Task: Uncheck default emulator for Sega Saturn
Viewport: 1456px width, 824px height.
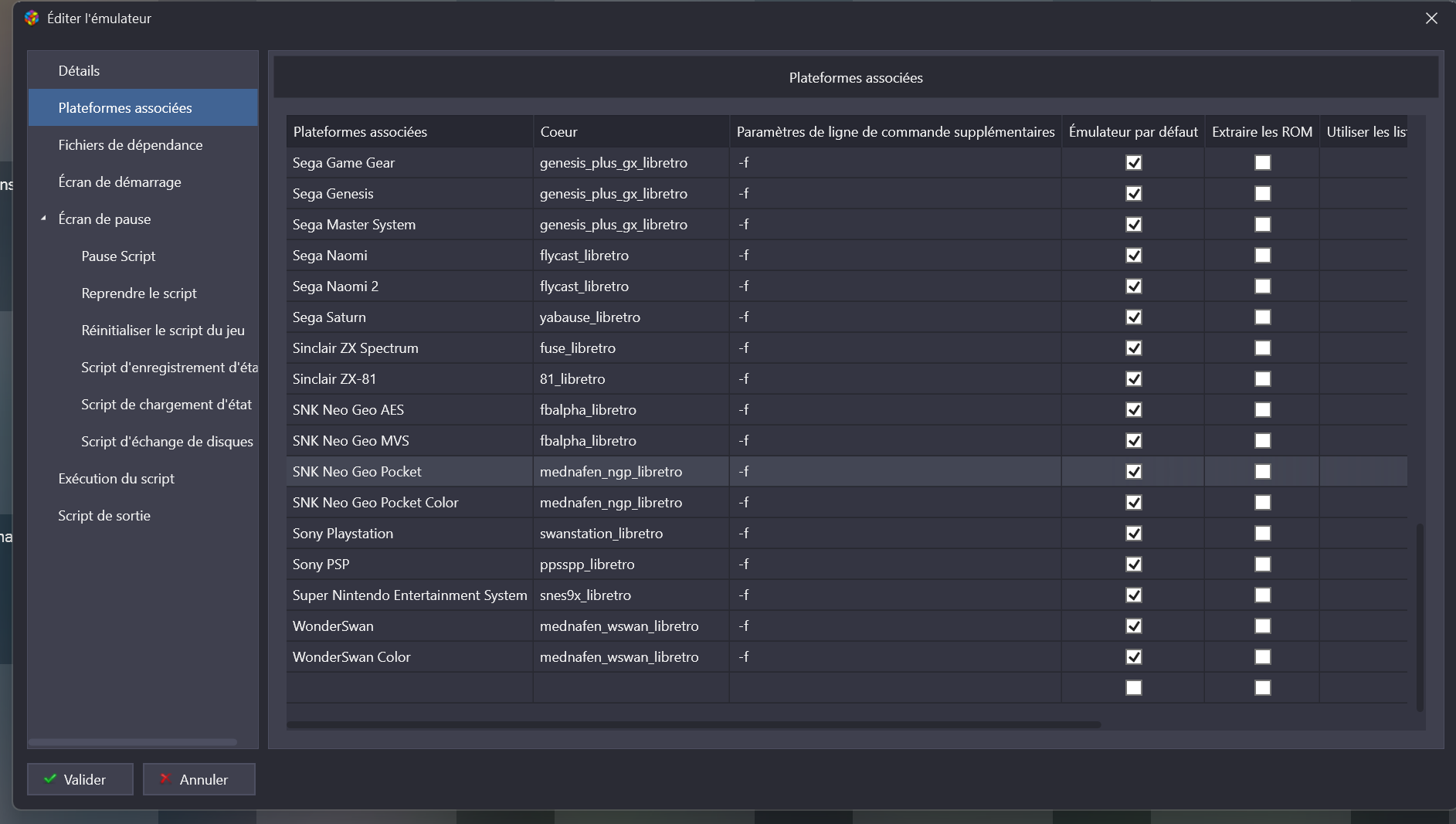Action: coord(1134,317)
